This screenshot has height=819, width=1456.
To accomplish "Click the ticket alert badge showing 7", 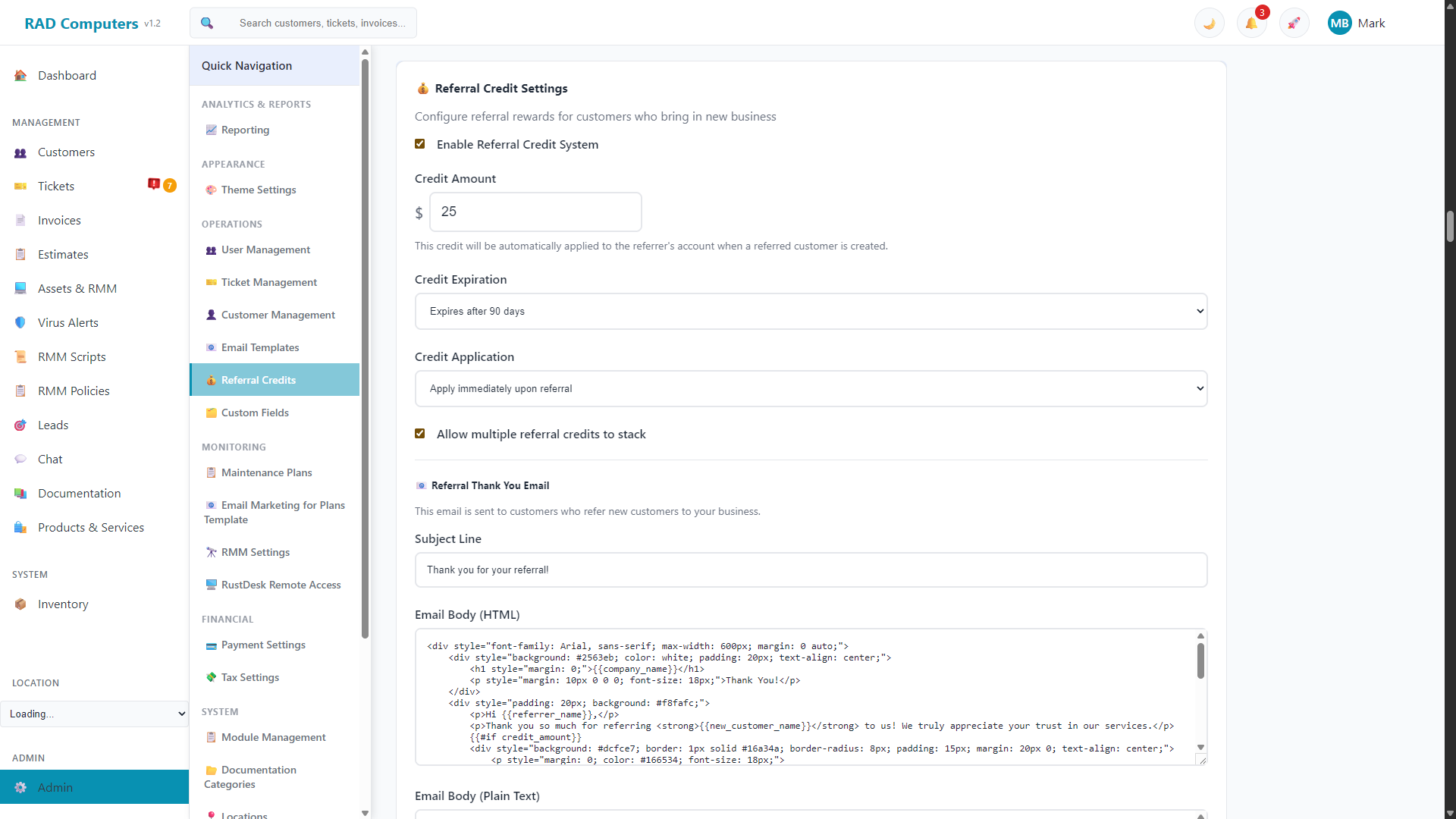I will (x=169, y=185).
